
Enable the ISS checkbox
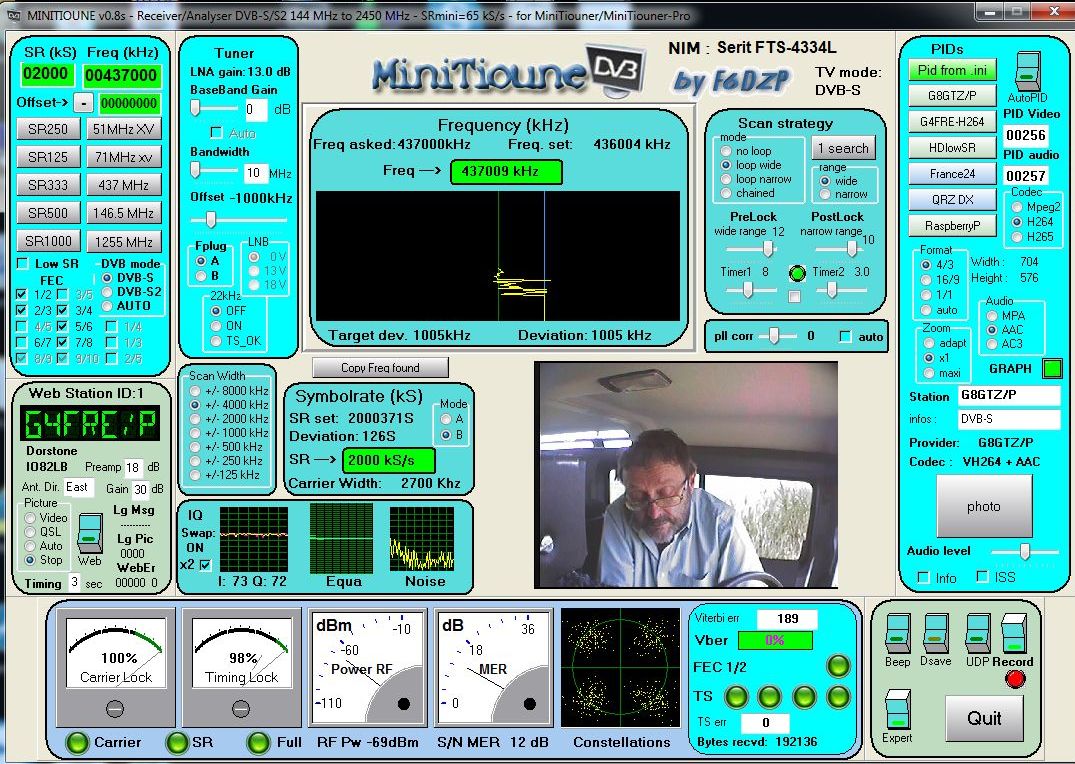982,577
